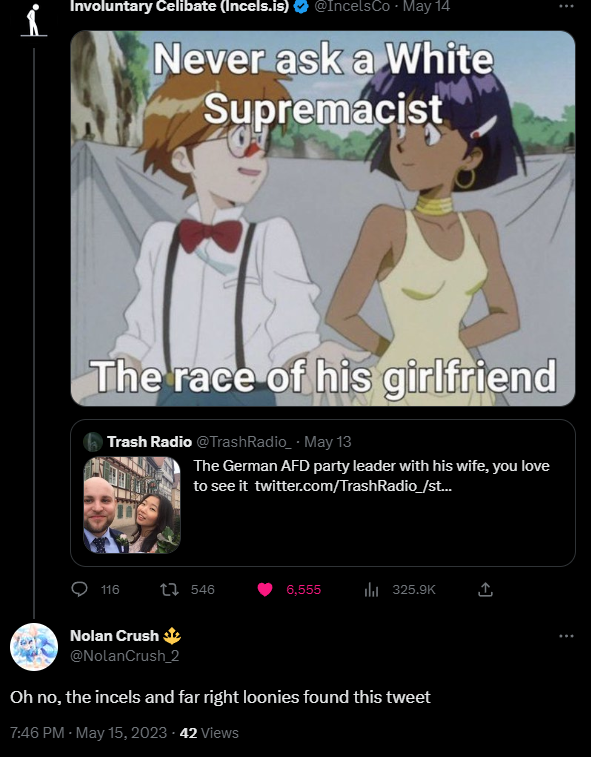Image resolution: width=591 pixels, height=757 pixels.
Task: Click the gold crown badge beside Nolan Crush
Action: point(172,636)
